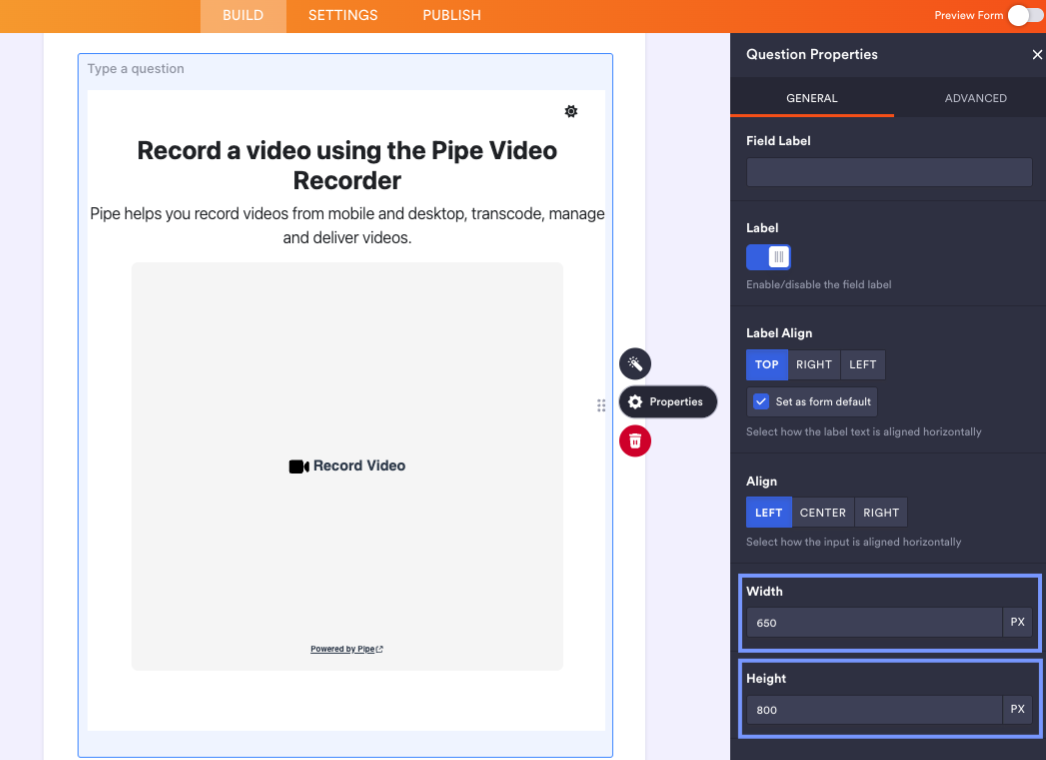The width and height of the screenshot is (1046, 760).
Task: Click the Record Video button
Action: pyautogui.click(x=347, y=466)
